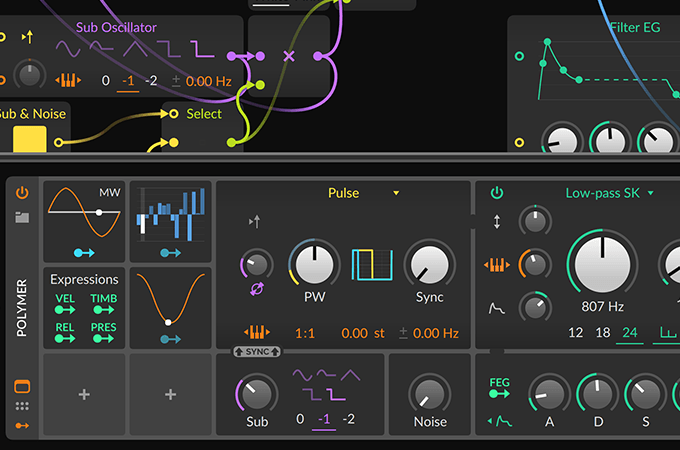Open the dotted grid view icon
The image size is (680, 450).
22,406
